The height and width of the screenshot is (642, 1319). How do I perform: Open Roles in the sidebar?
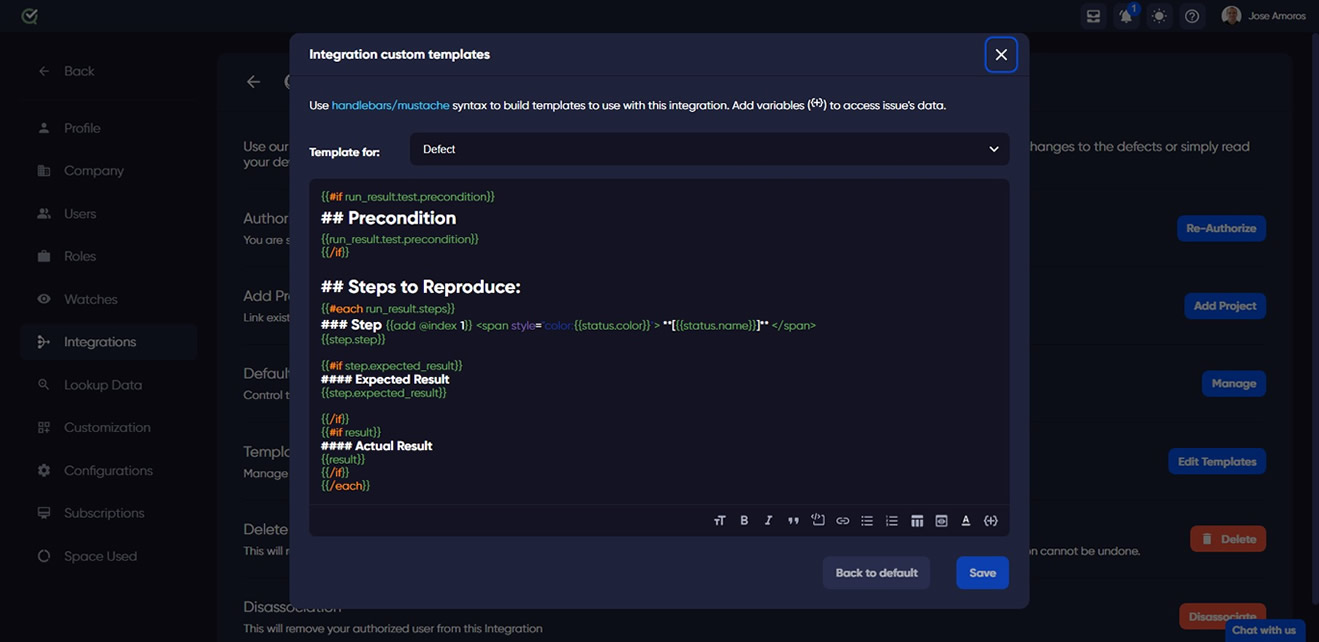point(108,256)
